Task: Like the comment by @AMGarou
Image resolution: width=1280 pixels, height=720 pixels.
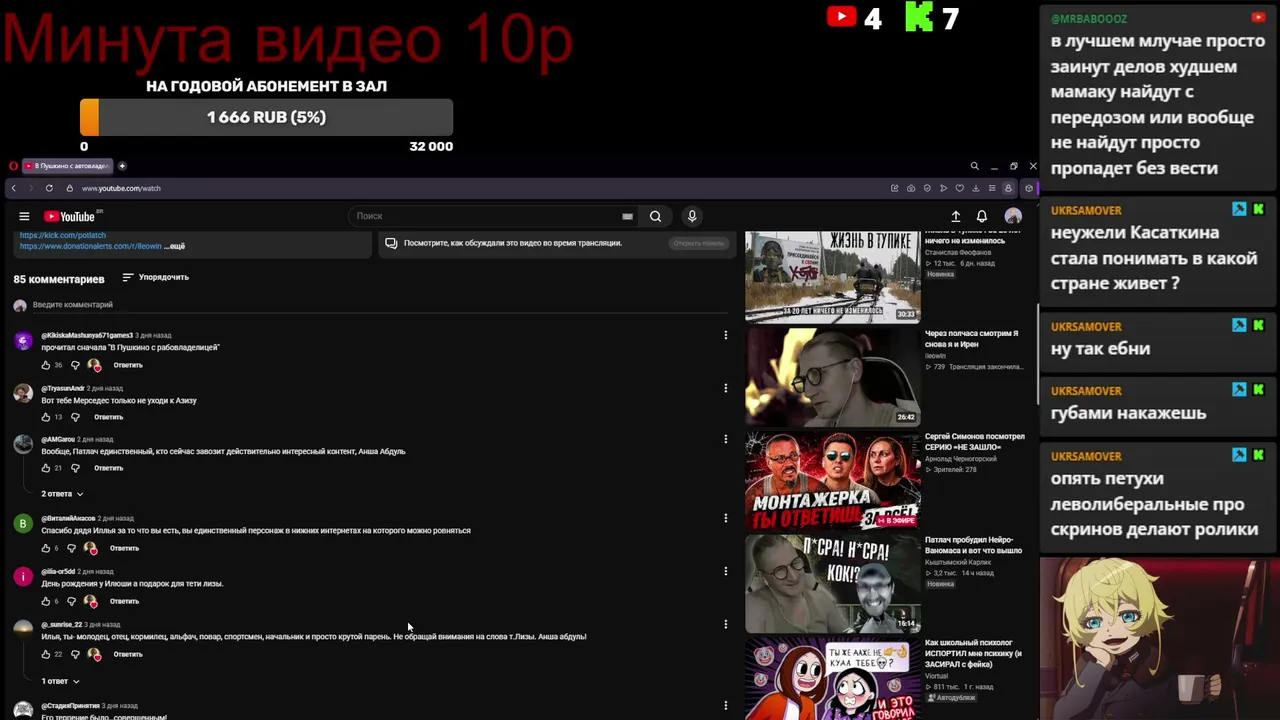Action: [x=45, y=468]
